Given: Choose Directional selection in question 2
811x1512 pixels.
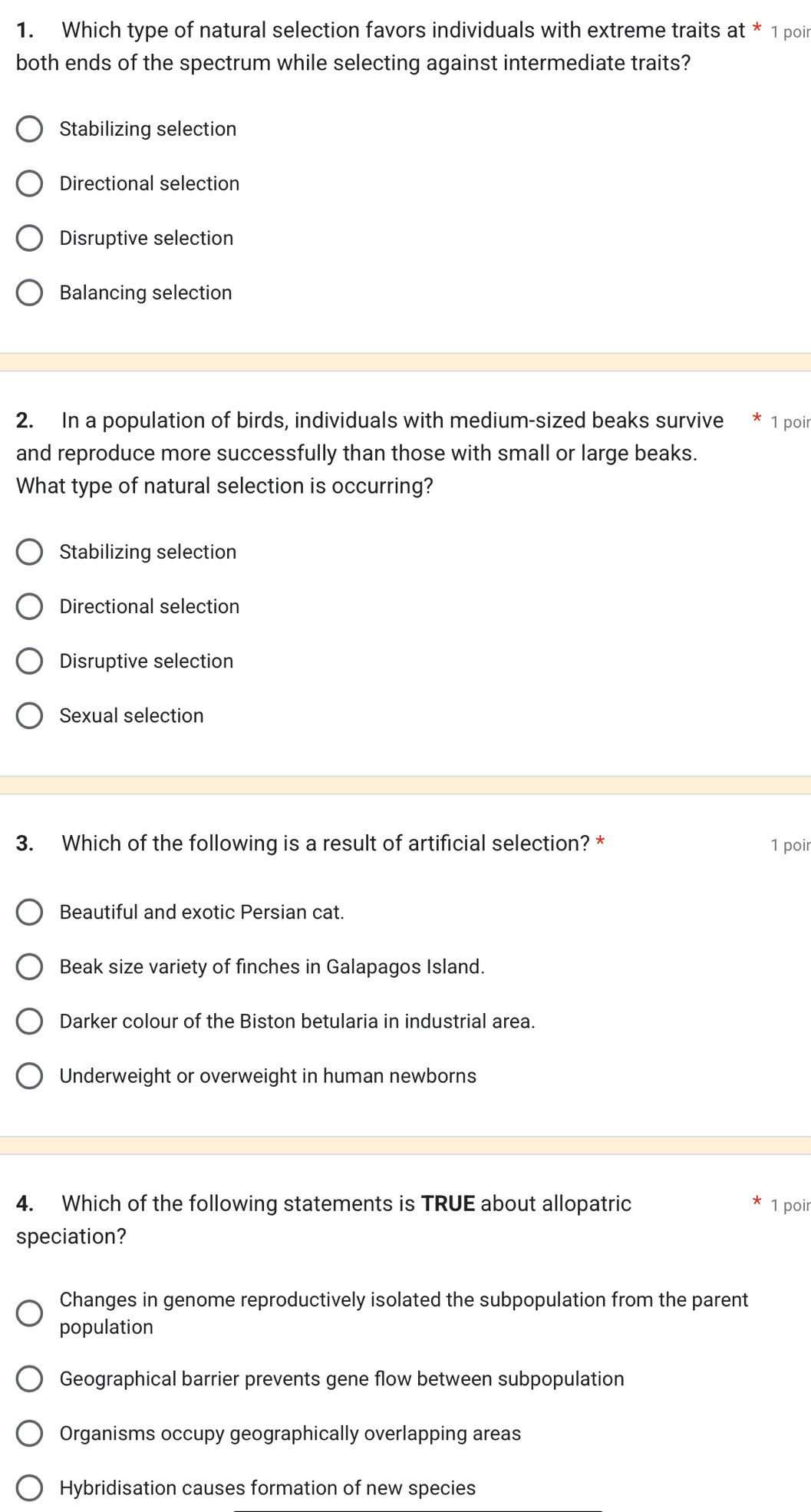Looking at the screenshot, I should pos(29,606).
